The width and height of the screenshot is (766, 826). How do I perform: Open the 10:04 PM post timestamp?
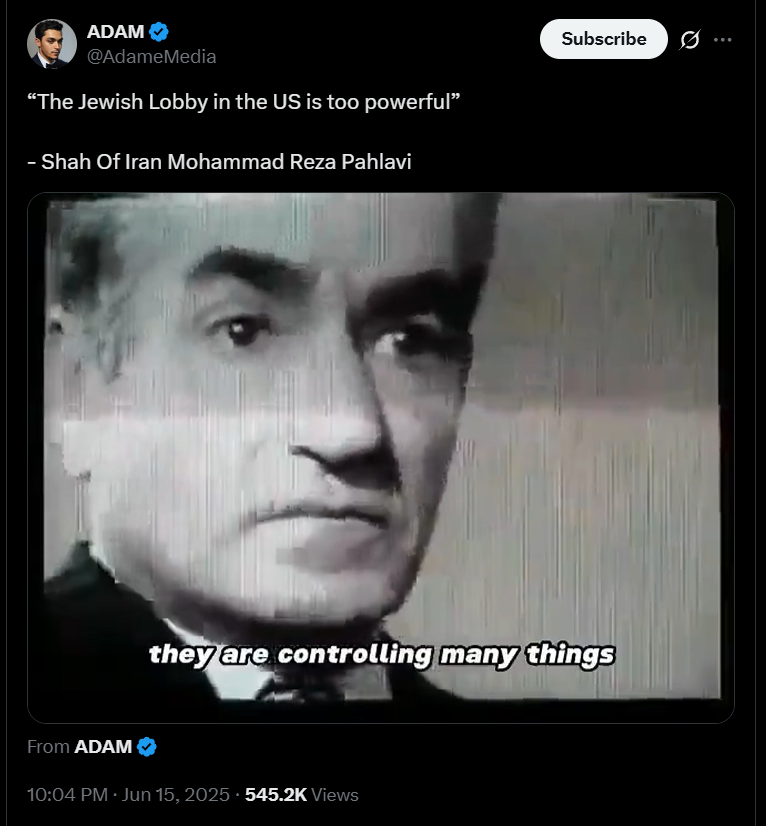click(x=67, y=794)
